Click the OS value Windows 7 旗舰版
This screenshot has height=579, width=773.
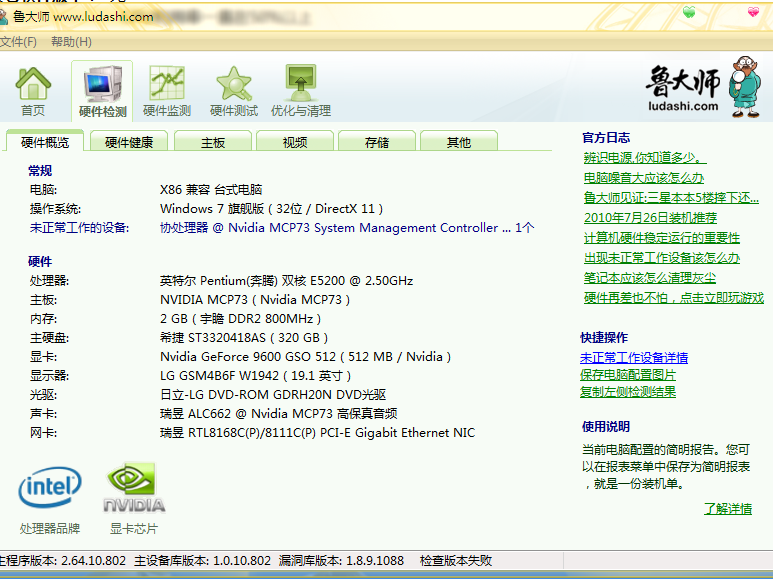click(x=272, y=209)
